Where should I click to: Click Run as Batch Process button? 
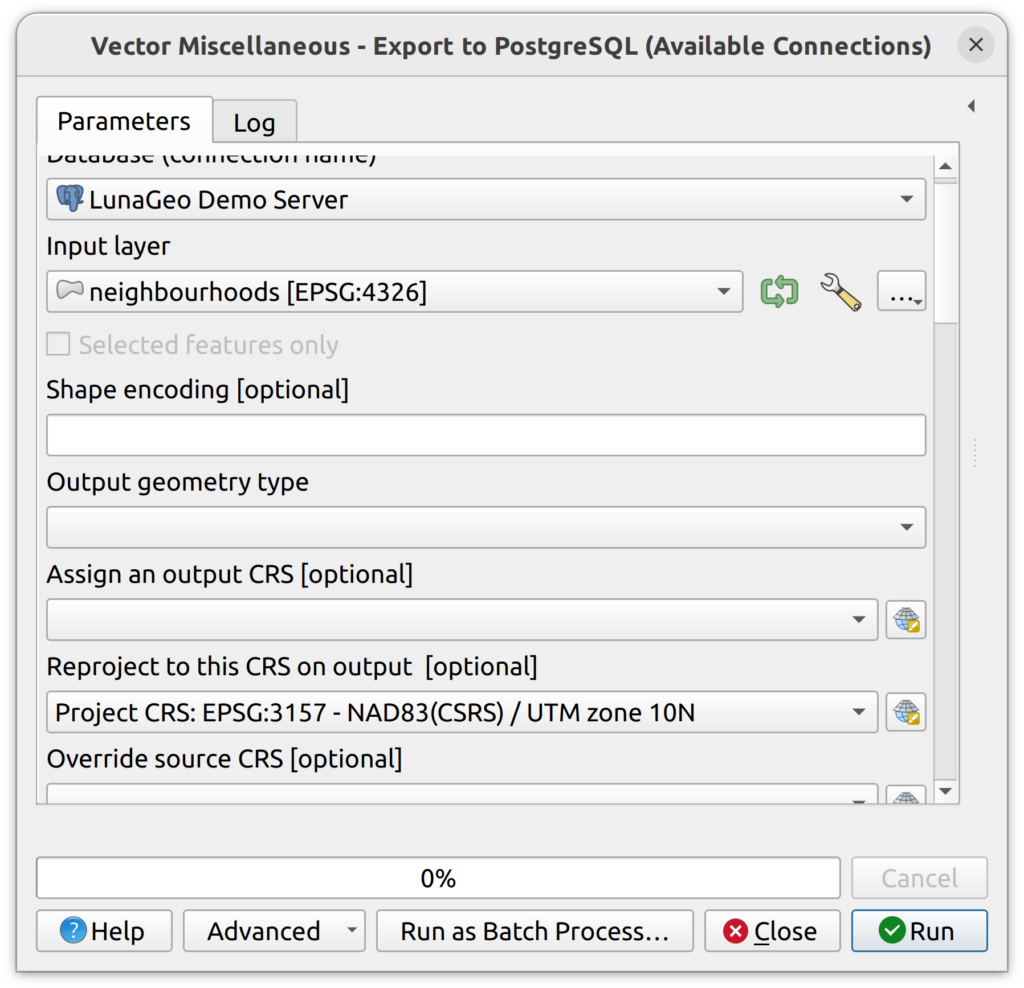534,931
